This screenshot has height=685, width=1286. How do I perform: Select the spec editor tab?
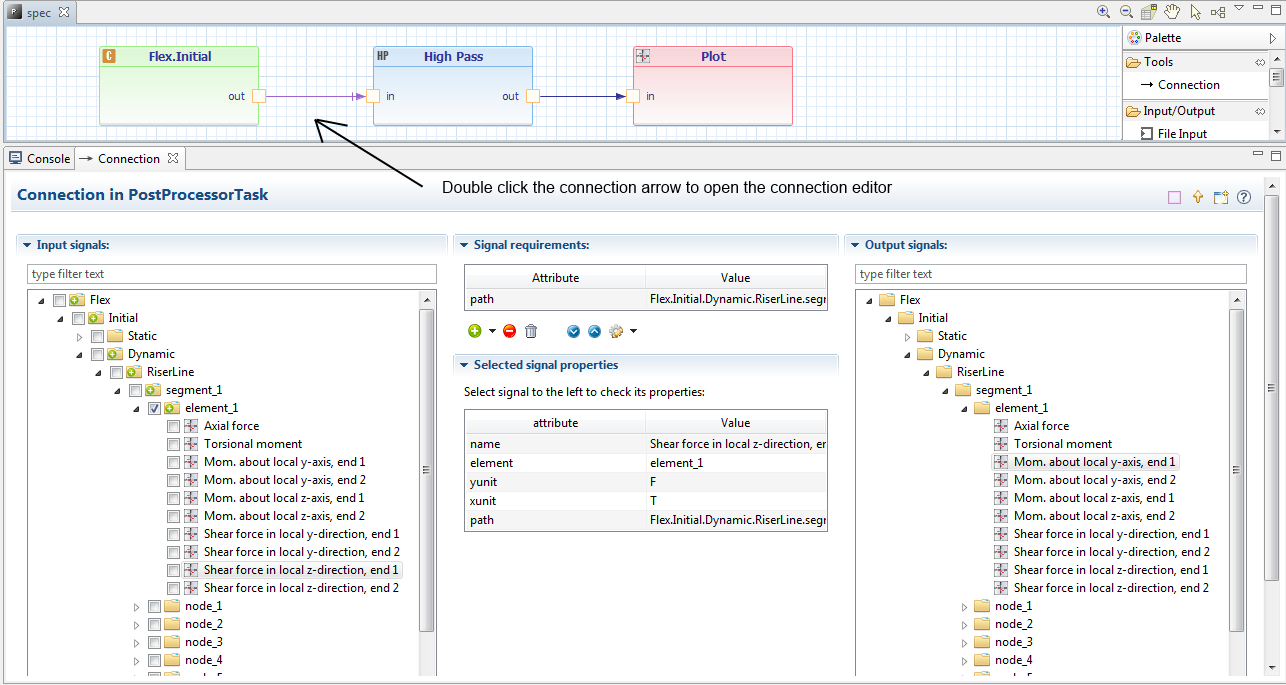click(x=37, y=12)
